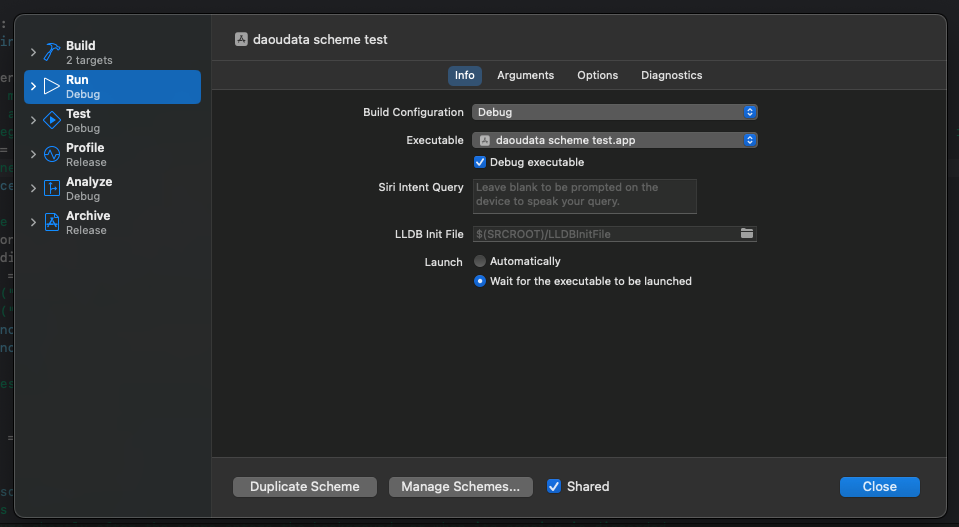Select Wait for the executable to be launched
Screen dimensions: 959x527
480,281
